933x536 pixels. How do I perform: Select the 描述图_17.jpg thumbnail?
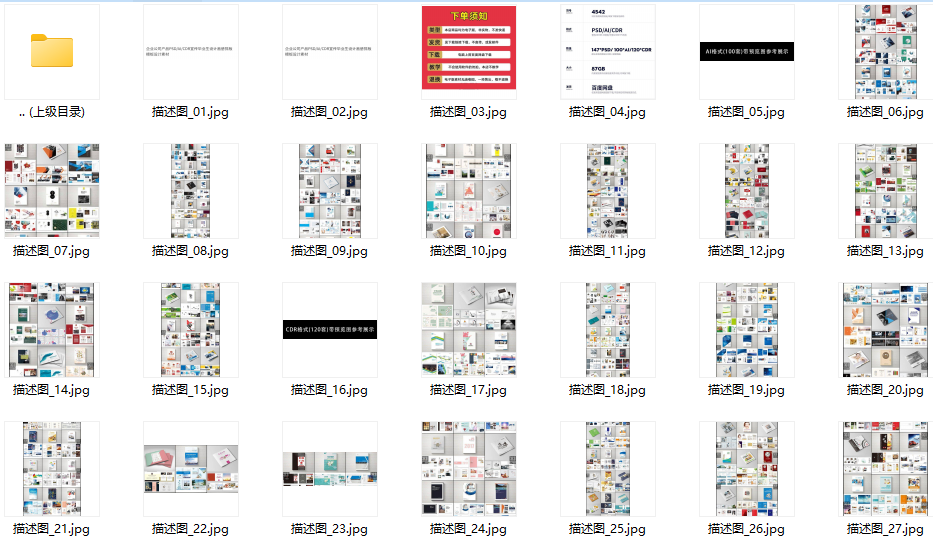(x=469, y=330)
